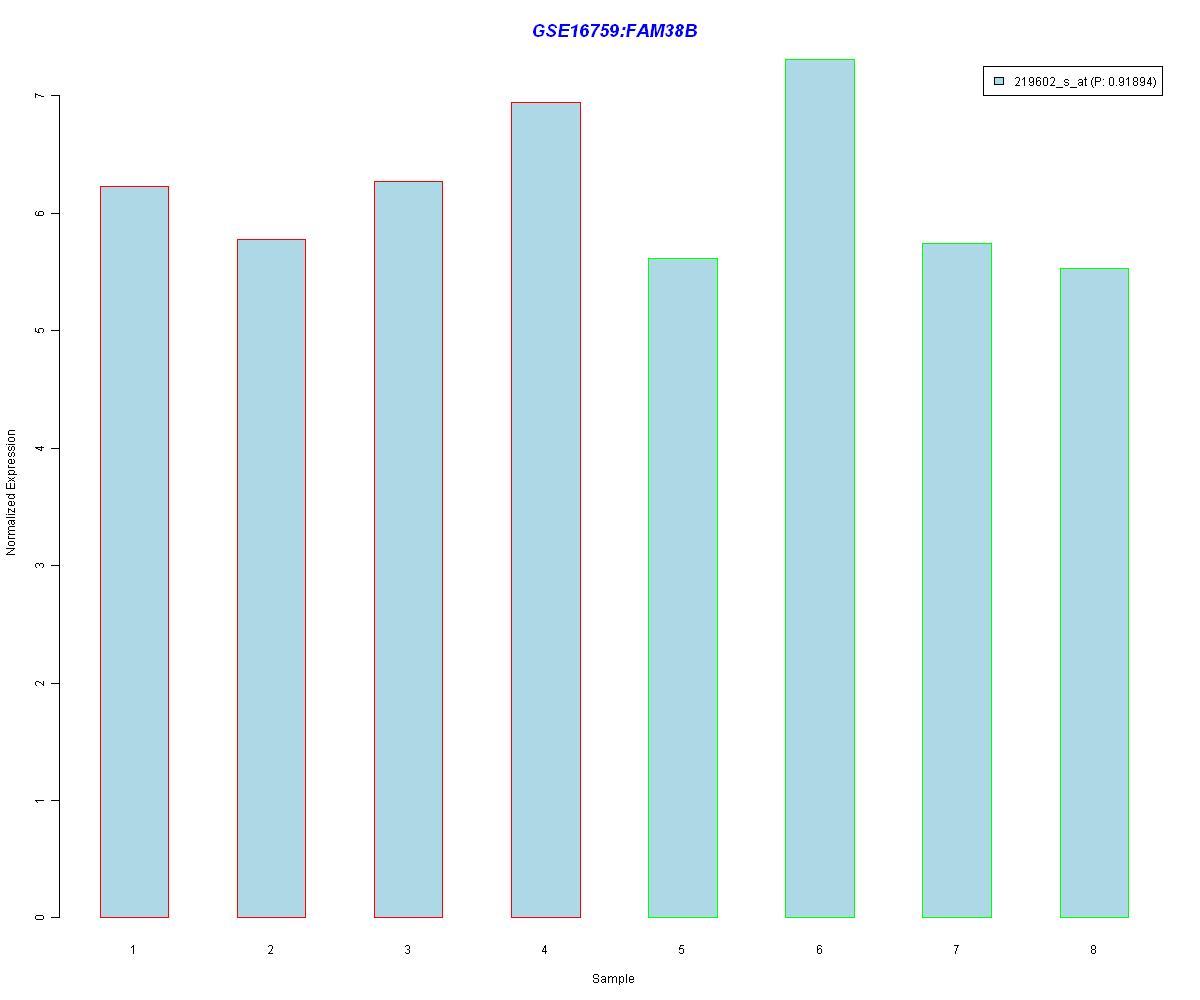Click the y-axis tick value 5
Viewport: 1200px width, 1000px height.
point(39,331)
